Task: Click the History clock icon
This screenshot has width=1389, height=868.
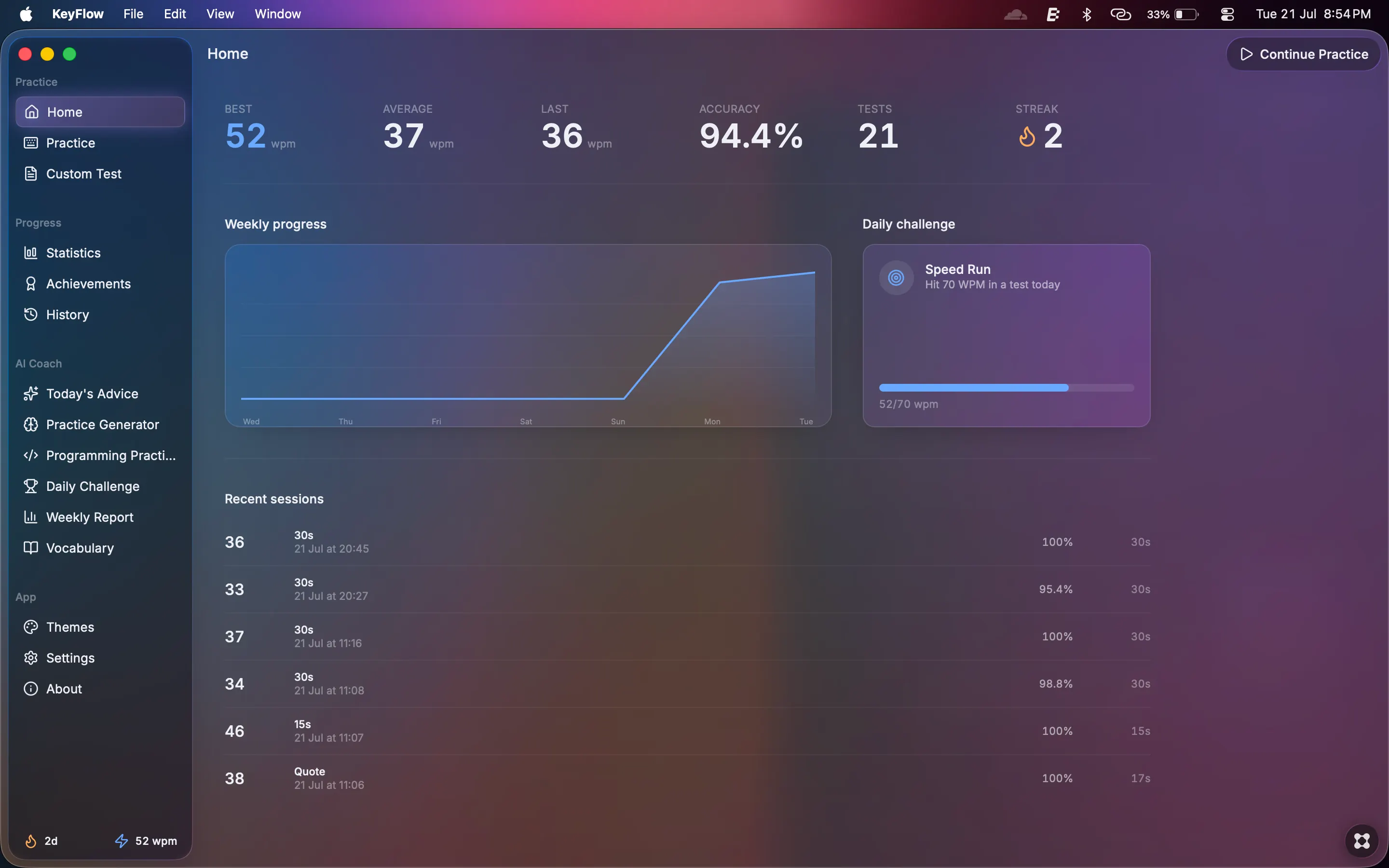Action: pyautogui.click(x=31, y=314)
